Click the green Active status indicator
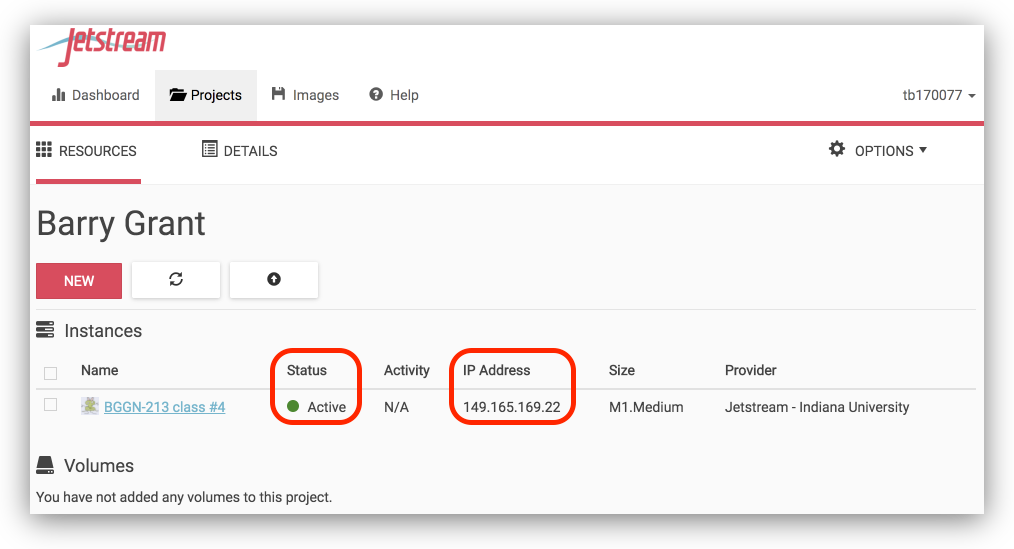Viewport: 1014px width, 549px height. [x=293, y=407]
